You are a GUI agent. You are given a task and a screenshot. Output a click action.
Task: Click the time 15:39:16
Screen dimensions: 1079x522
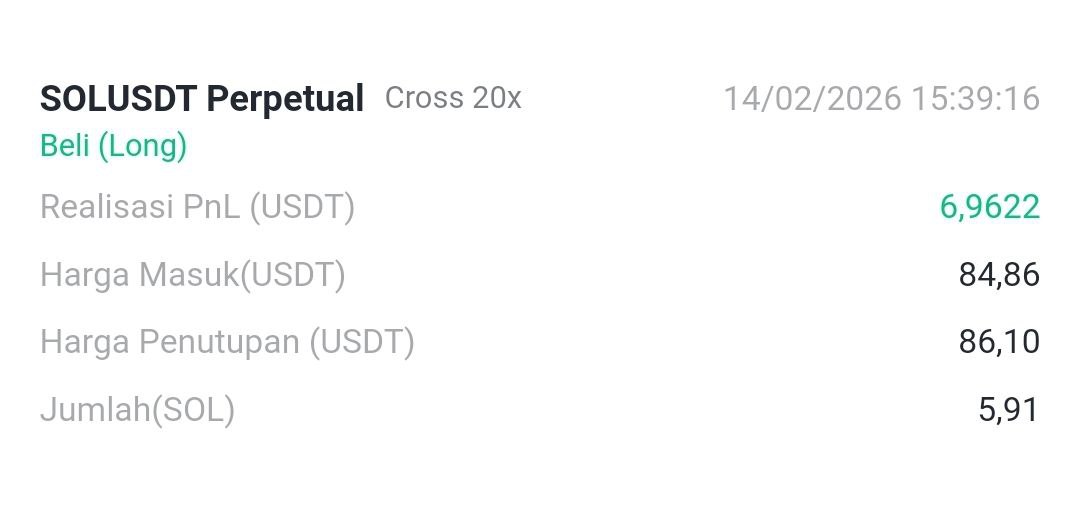coord(972,99)
